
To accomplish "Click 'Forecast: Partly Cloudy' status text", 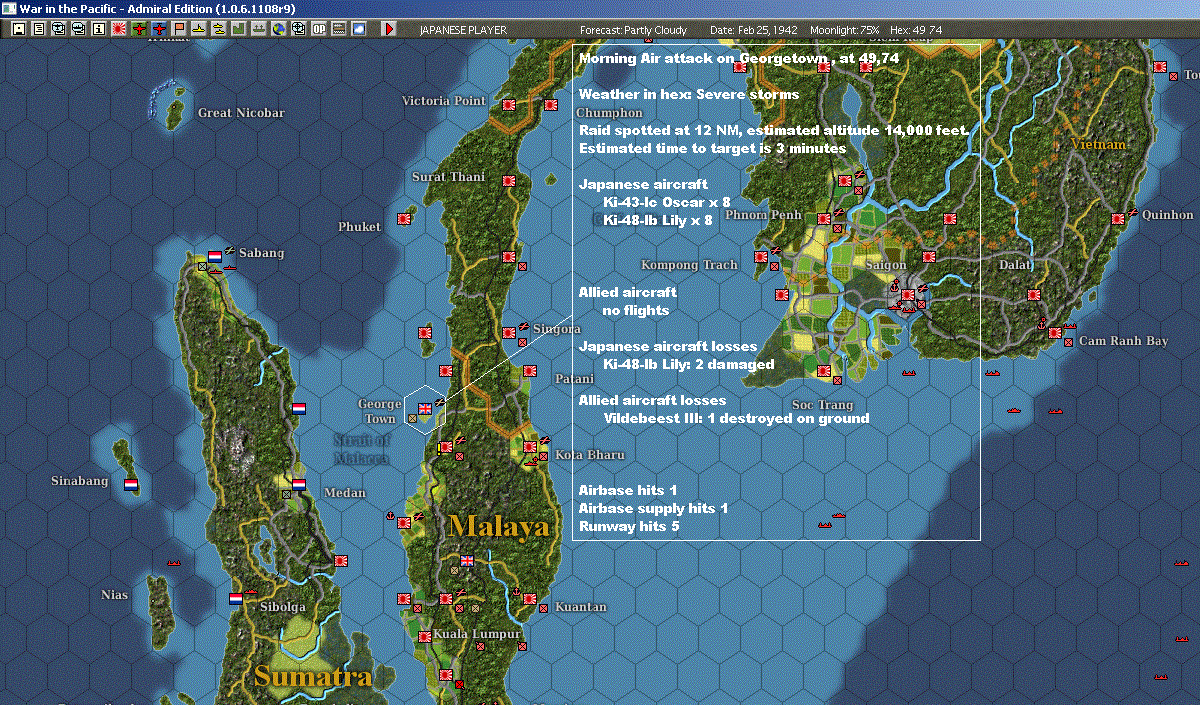I will point(633,30).
